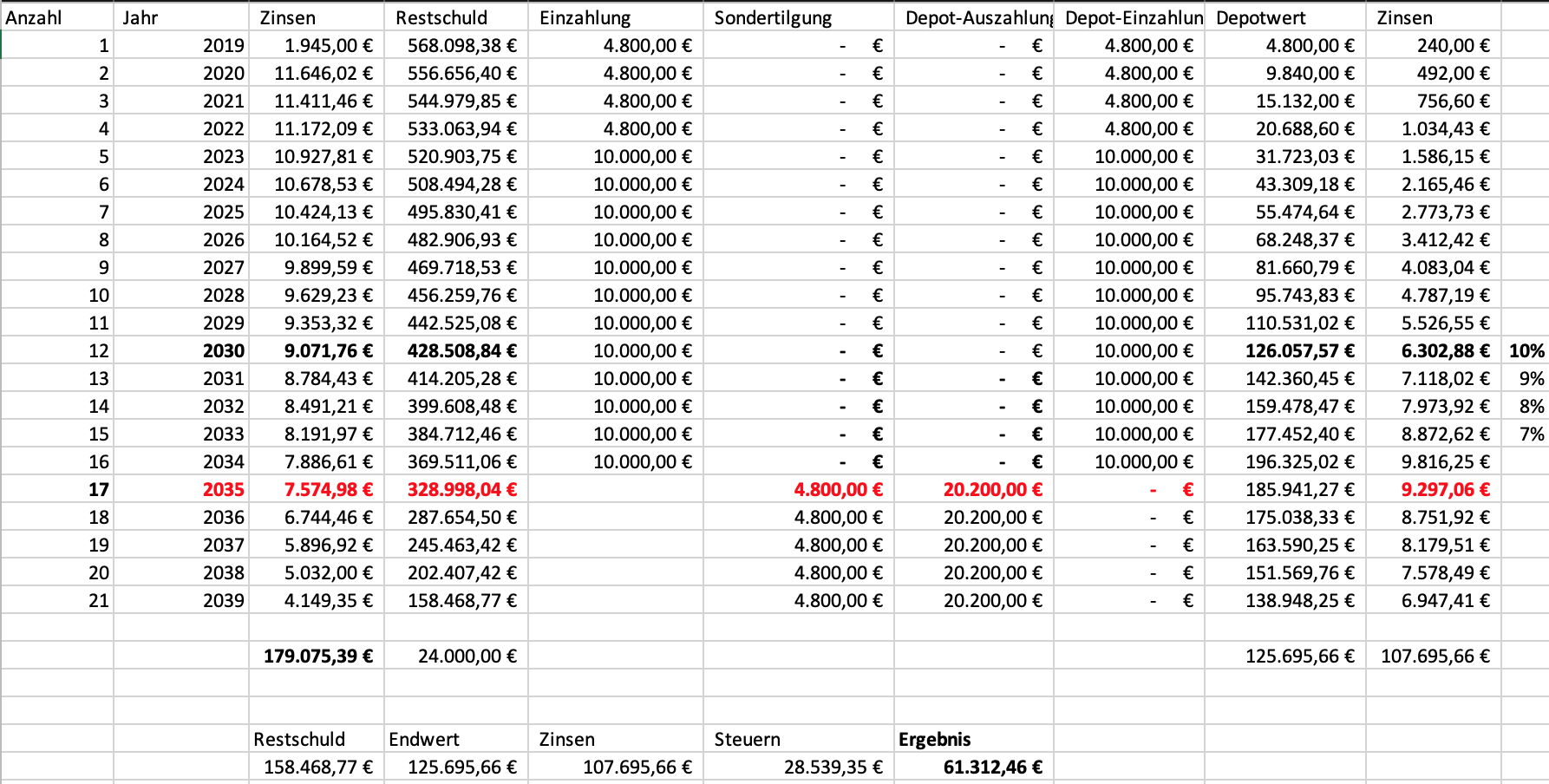Select the red interest cell 7.574,98 €
The image size is (1549, 784).
tap(317, 489)
